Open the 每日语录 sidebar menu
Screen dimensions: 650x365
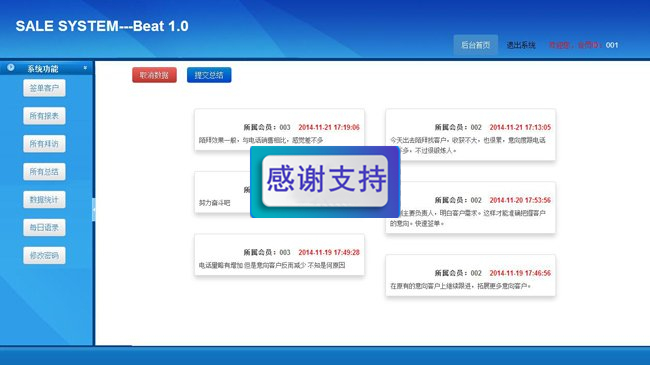click(44, 227)
